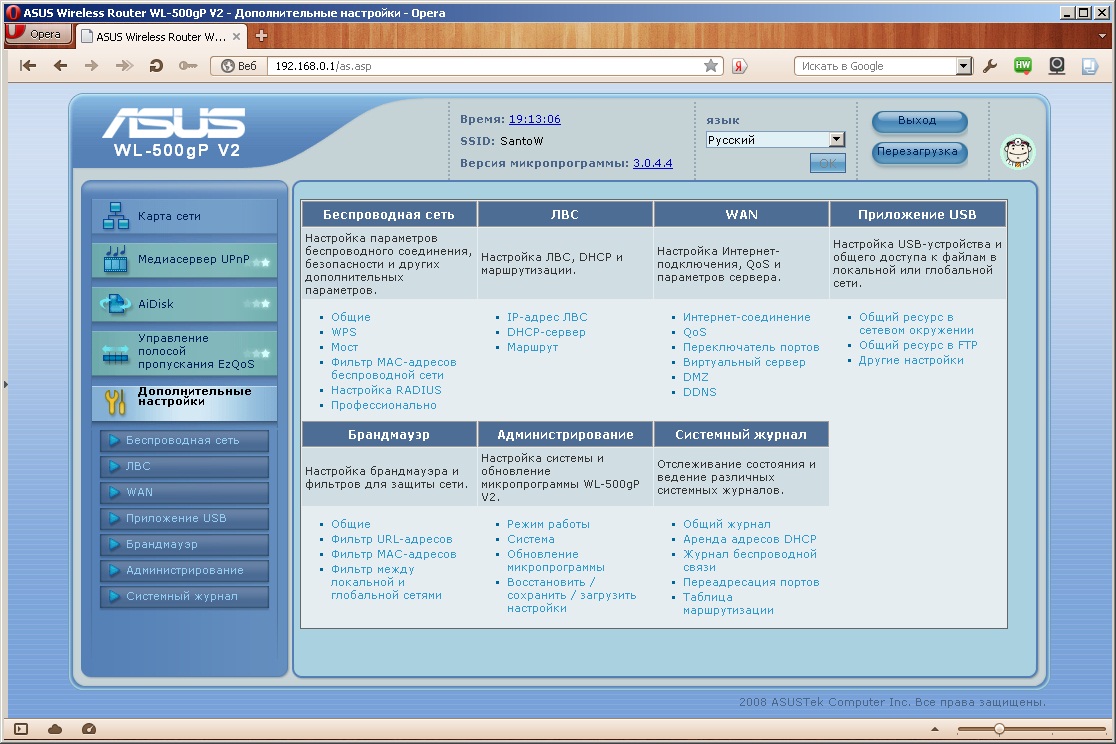Open Переключатель портов link

point(751,347)
